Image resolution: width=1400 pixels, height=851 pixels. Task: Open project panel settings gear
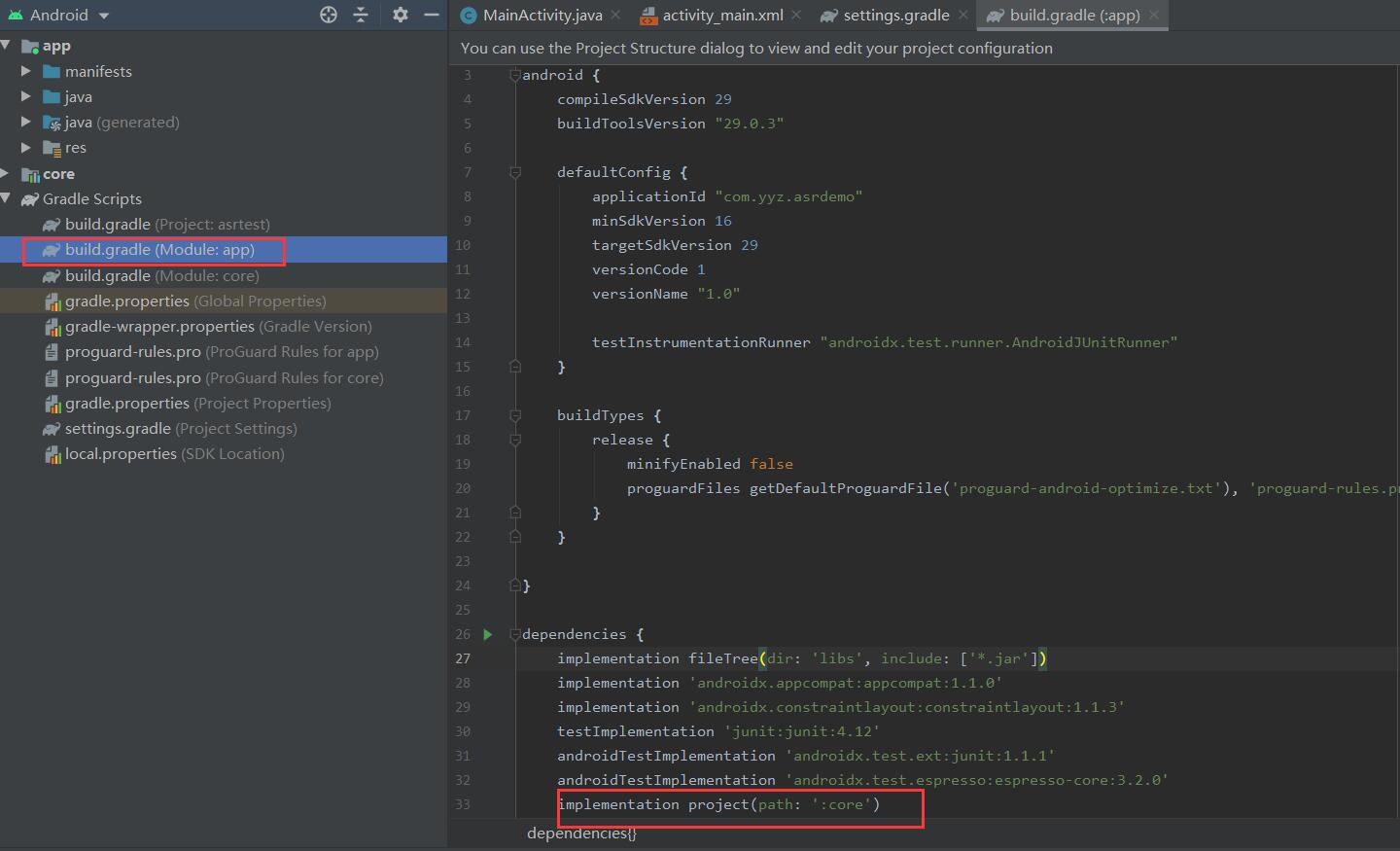pyautogui.click(x=401, y=15)
